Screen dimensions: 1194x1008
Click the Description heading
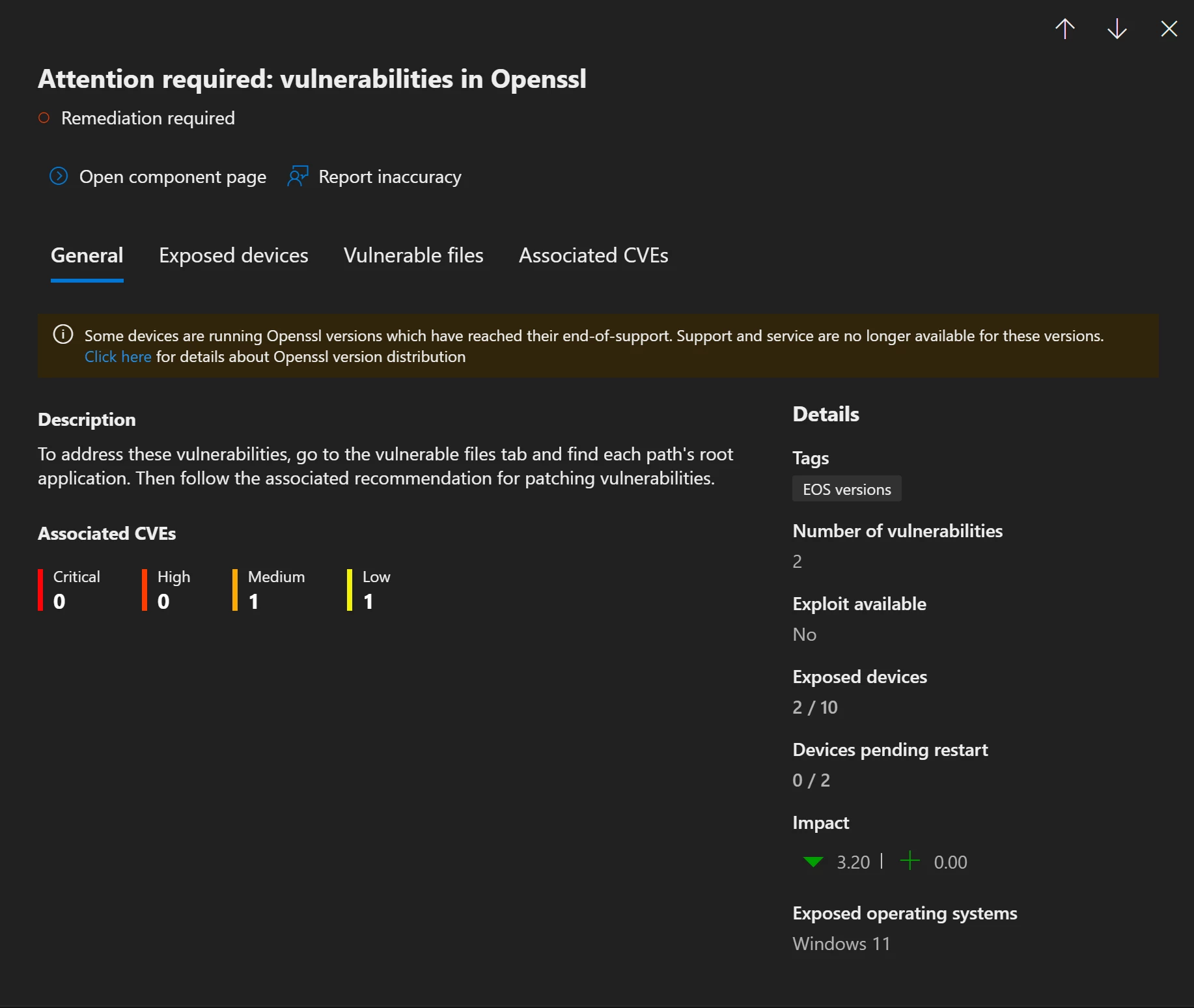pos(87,419)
